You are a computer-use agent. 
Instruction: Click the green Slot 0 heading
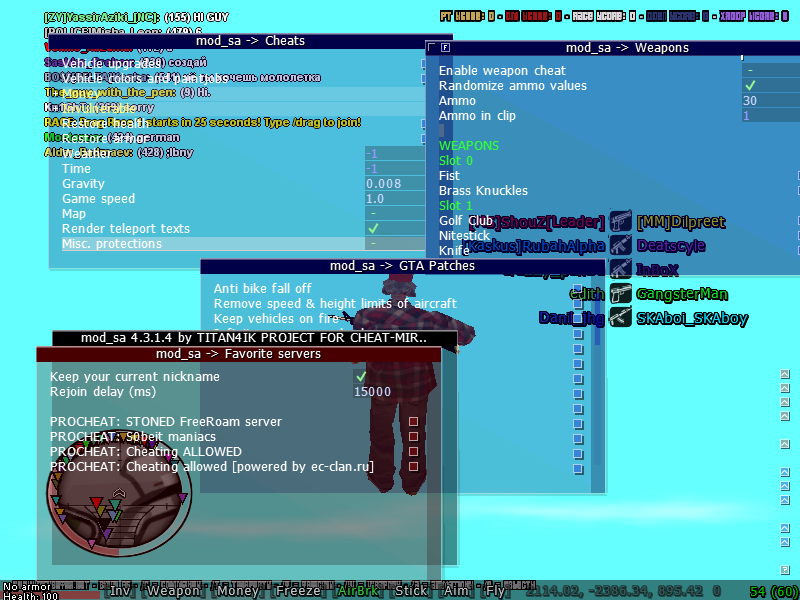pyautogui.click(x=456, y=161)
